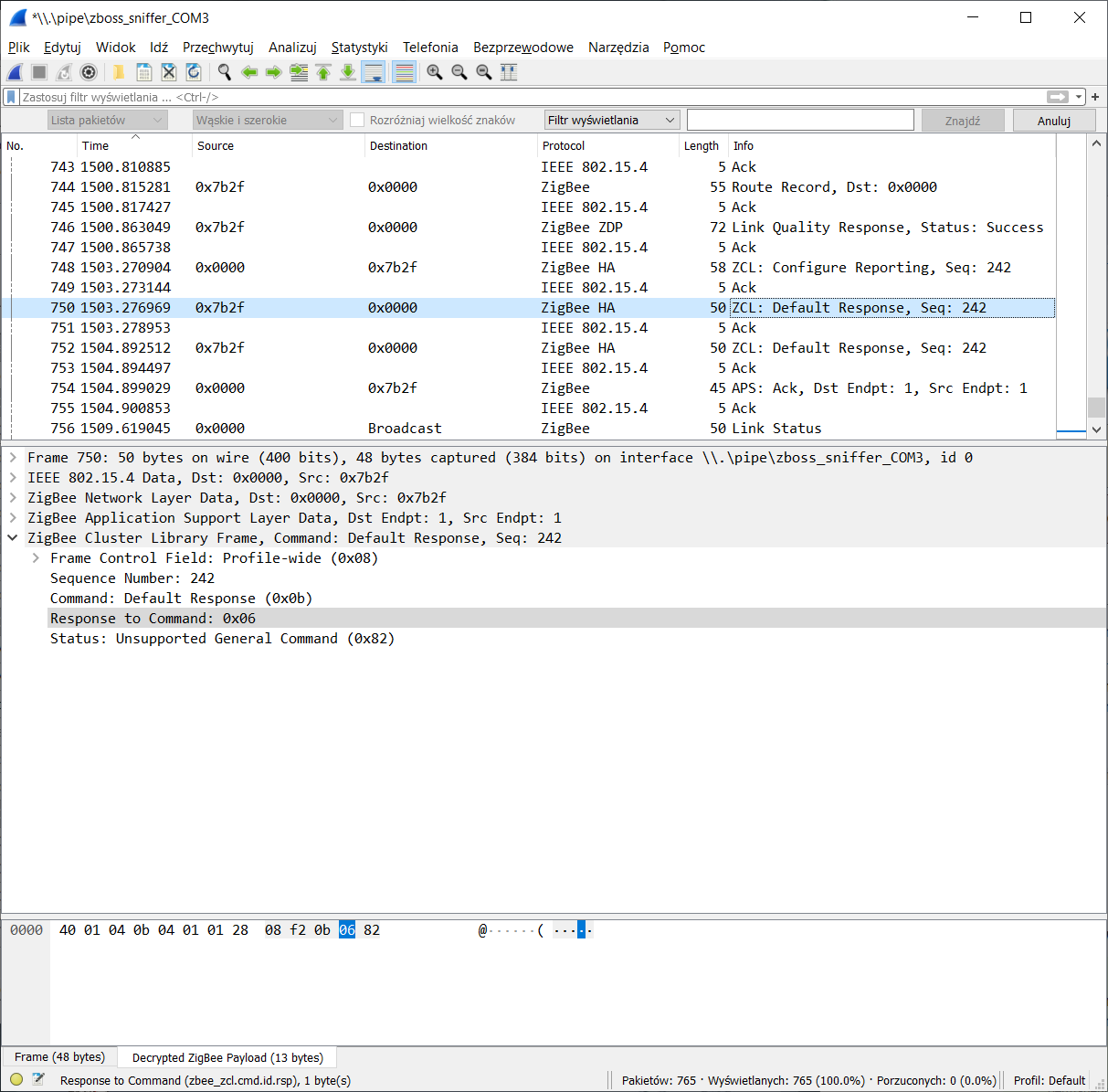
Task: Toggle auto-scroll during live capture
Action: click(373, 72)
